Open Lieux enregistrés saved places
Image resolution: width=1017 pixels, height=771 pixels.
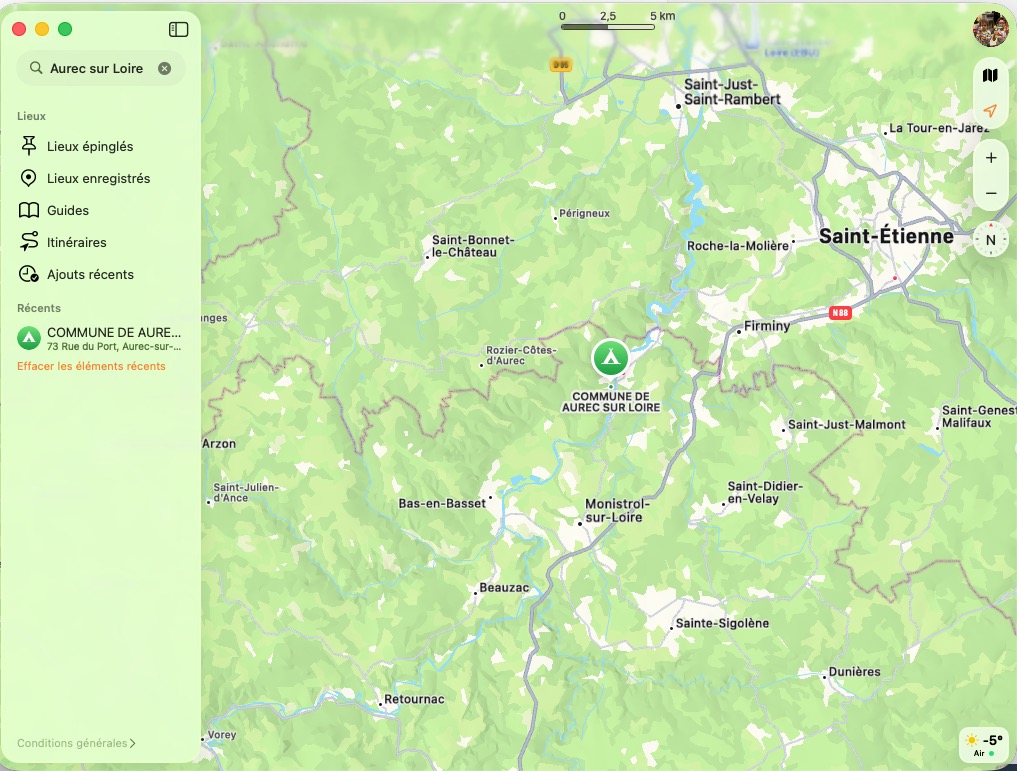[99, 178]
